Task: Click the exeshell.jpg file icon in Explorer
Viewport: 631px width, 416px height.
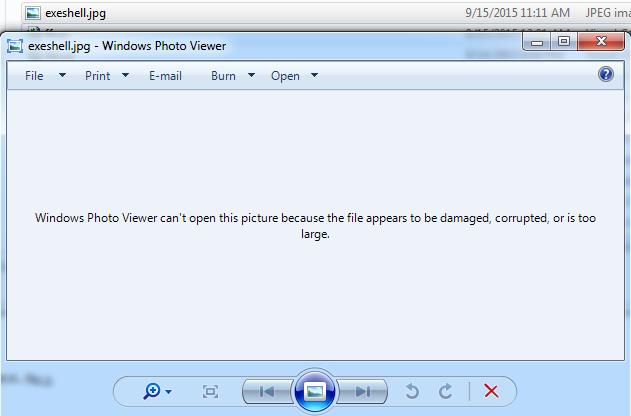Action: point(33,13)
